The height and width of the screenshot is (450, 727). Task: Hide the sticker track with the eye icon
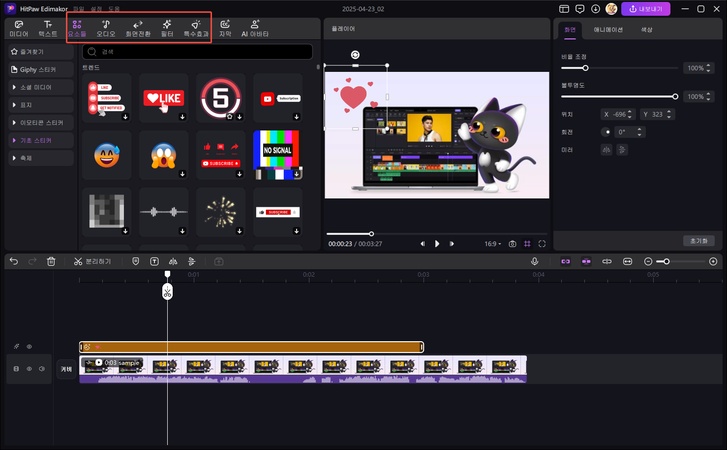29,347
